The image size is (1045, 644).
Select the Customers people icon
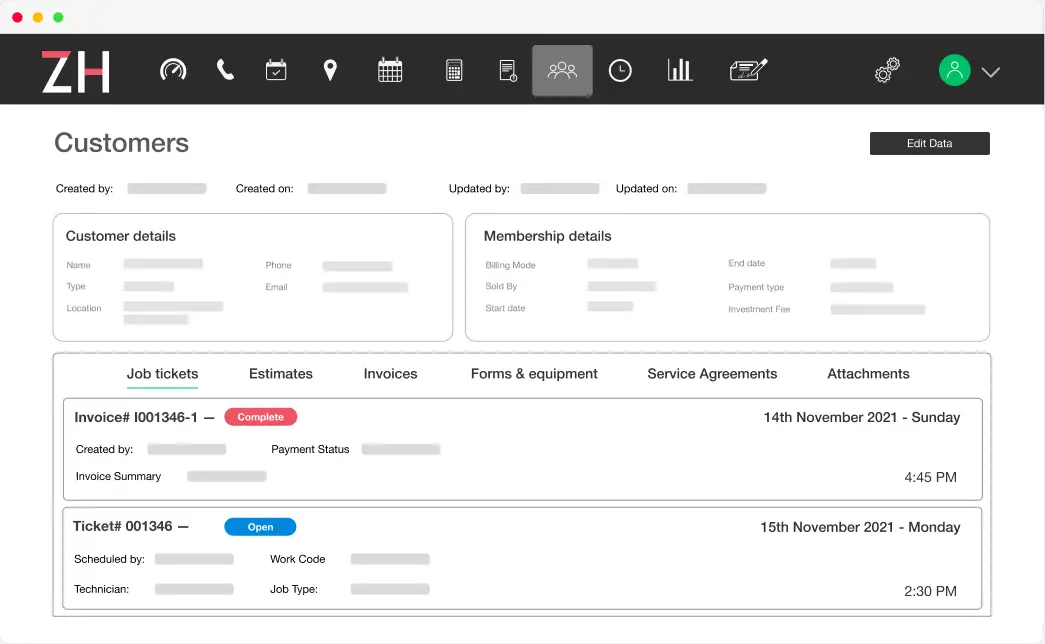[562, 71]
